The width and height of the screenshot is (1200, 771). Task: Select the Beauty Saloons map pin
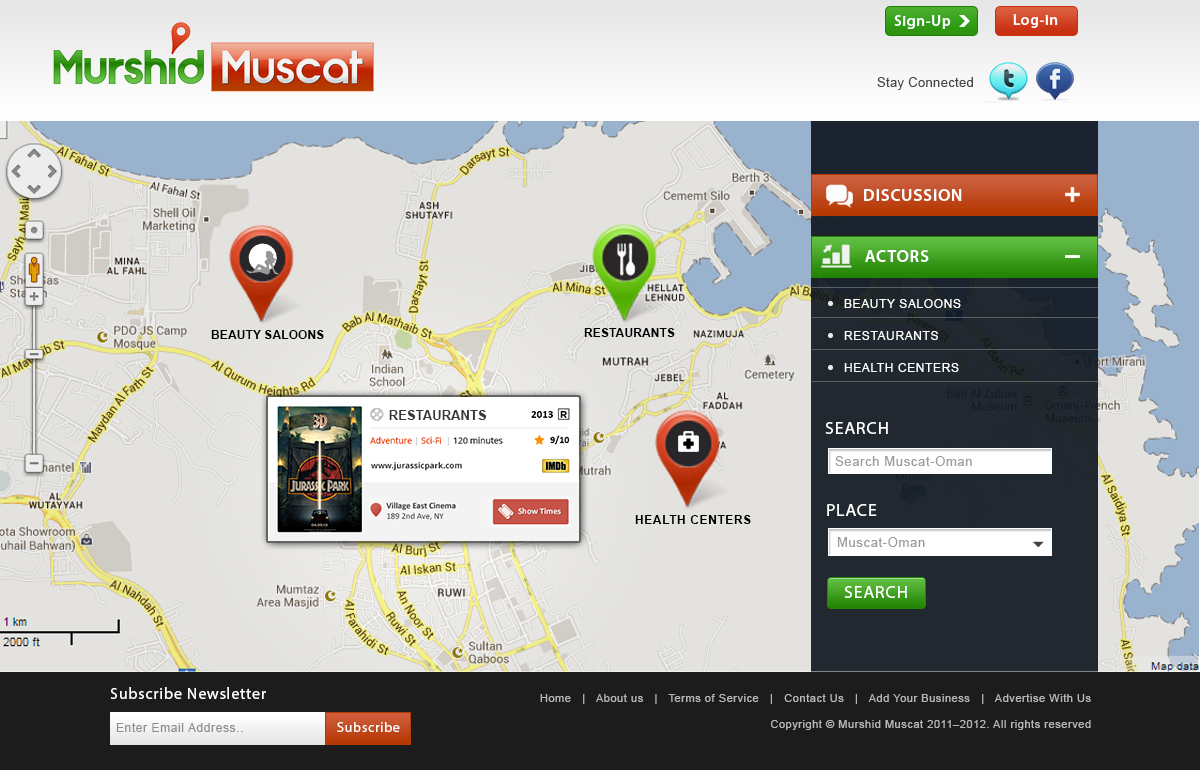[262, 271]
